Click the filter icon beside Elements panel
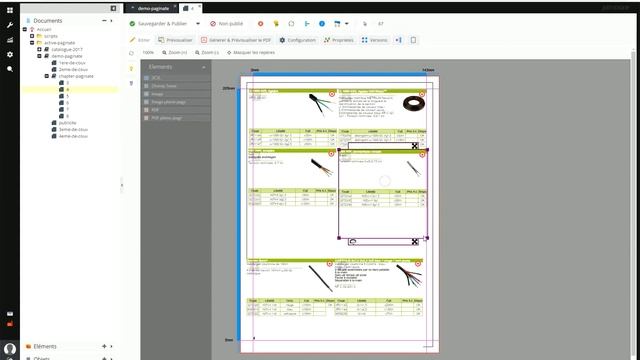This screenshot has width=640, height=360. pos(131,83)
